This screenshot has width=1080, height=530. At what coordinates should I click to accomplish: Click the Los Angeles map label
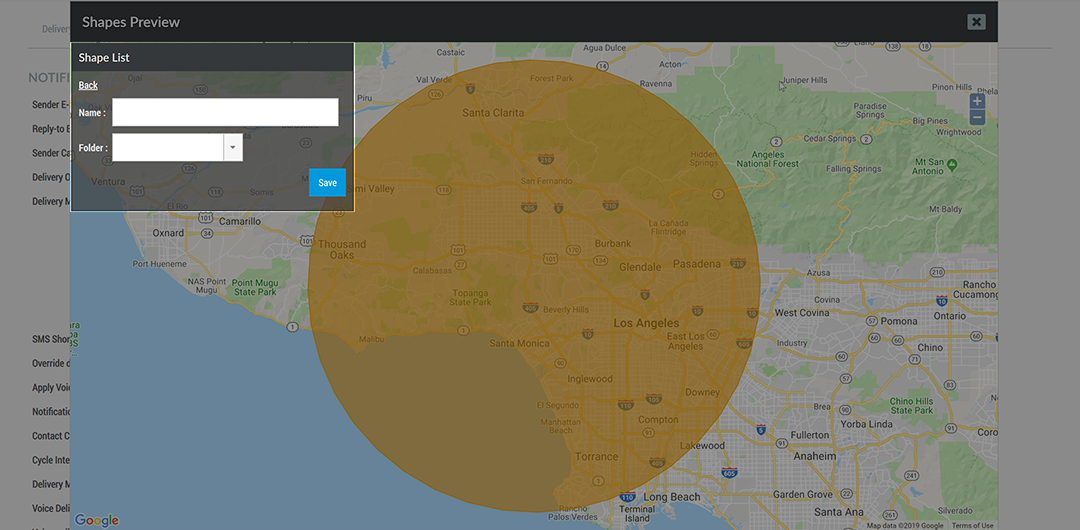(645, 323)
